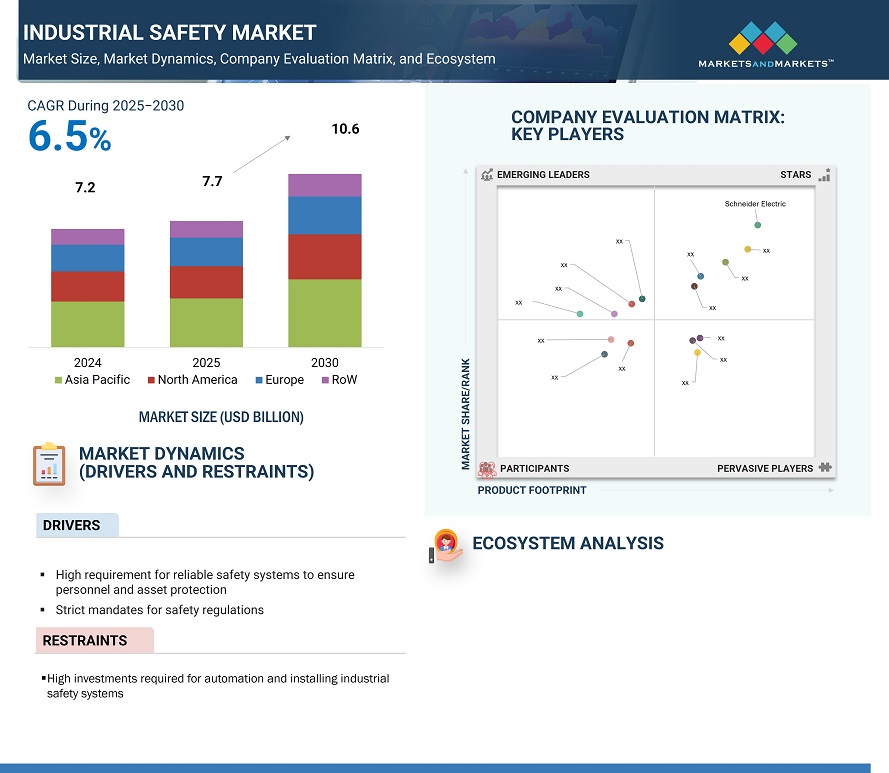Click the Company Evaluation Matrix heading
Image resolution: width=889 pixels, height=773 pixels.
[x=647, y=126]
